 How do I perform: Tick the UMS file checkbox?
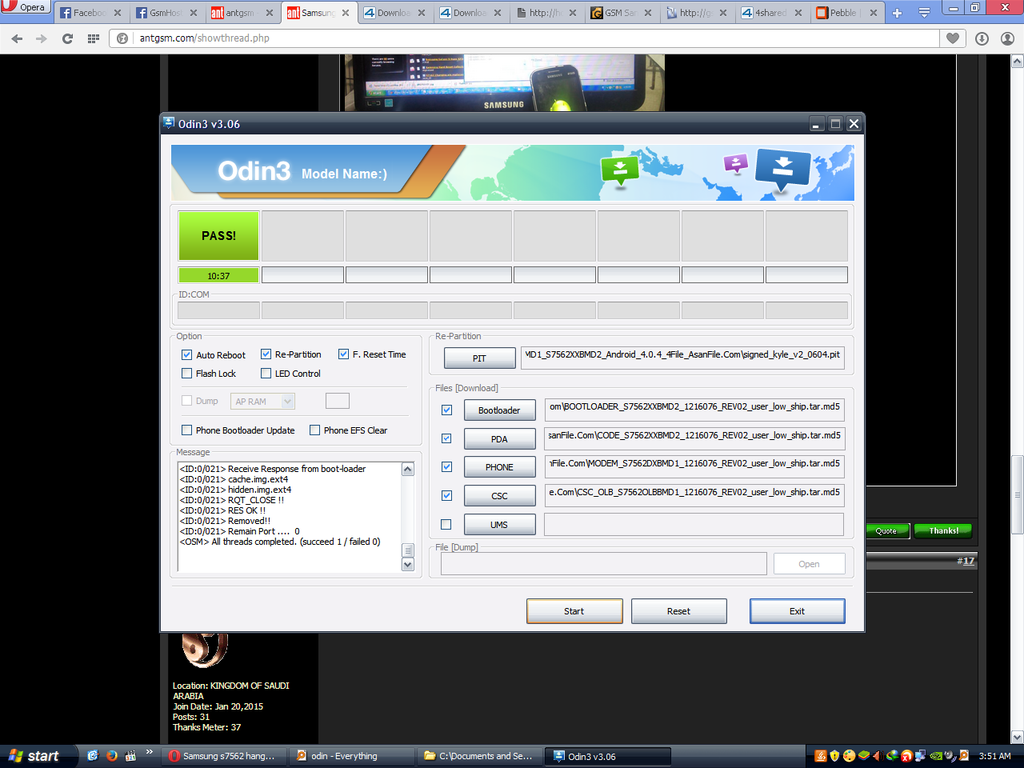click(446, 524)
